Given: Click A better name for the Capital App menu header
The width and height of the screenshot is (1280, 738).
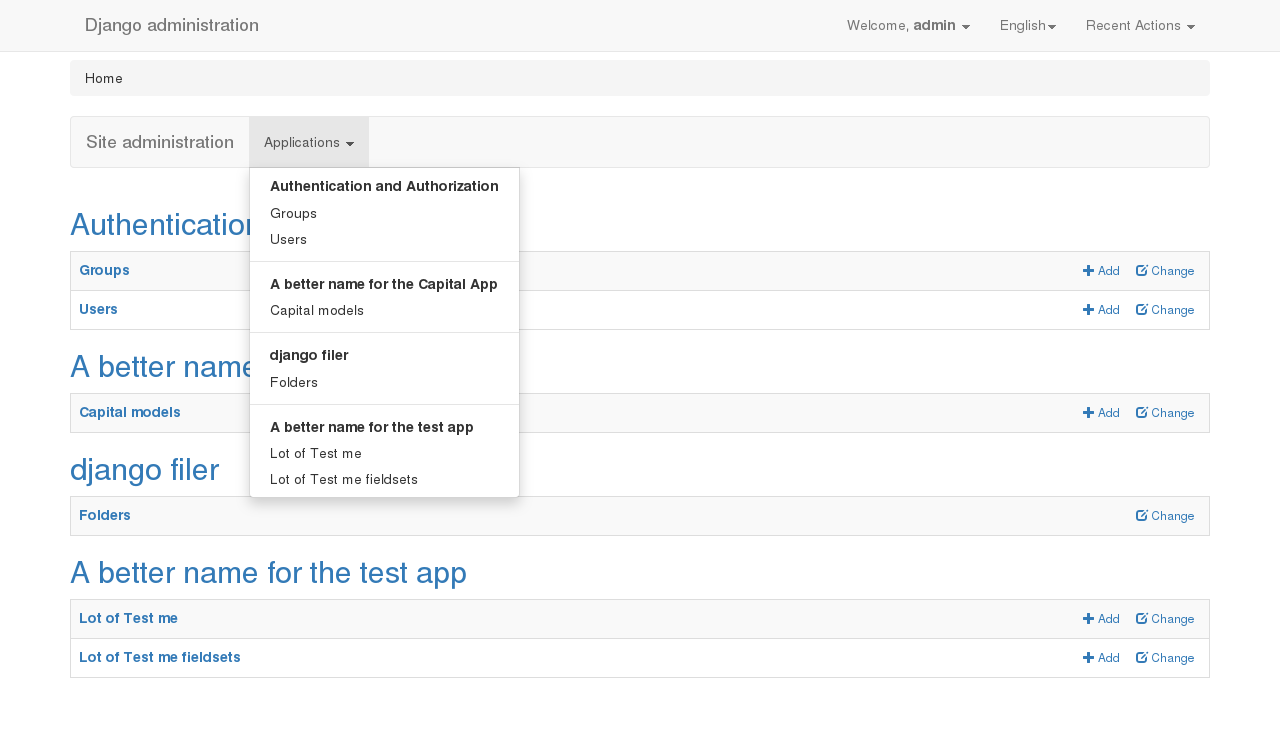Looking at the screenshot, I should 384,284.
